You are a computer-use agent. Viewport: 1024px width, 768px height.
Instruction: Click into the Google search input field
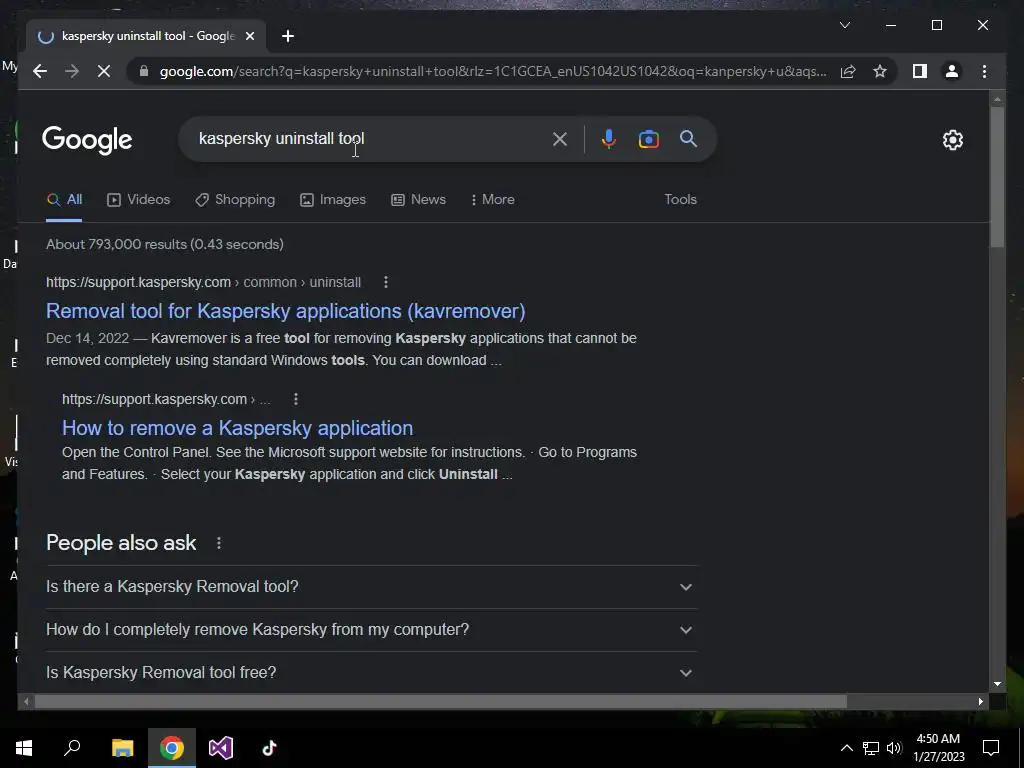pyautogui.click(x=369, y=138)
